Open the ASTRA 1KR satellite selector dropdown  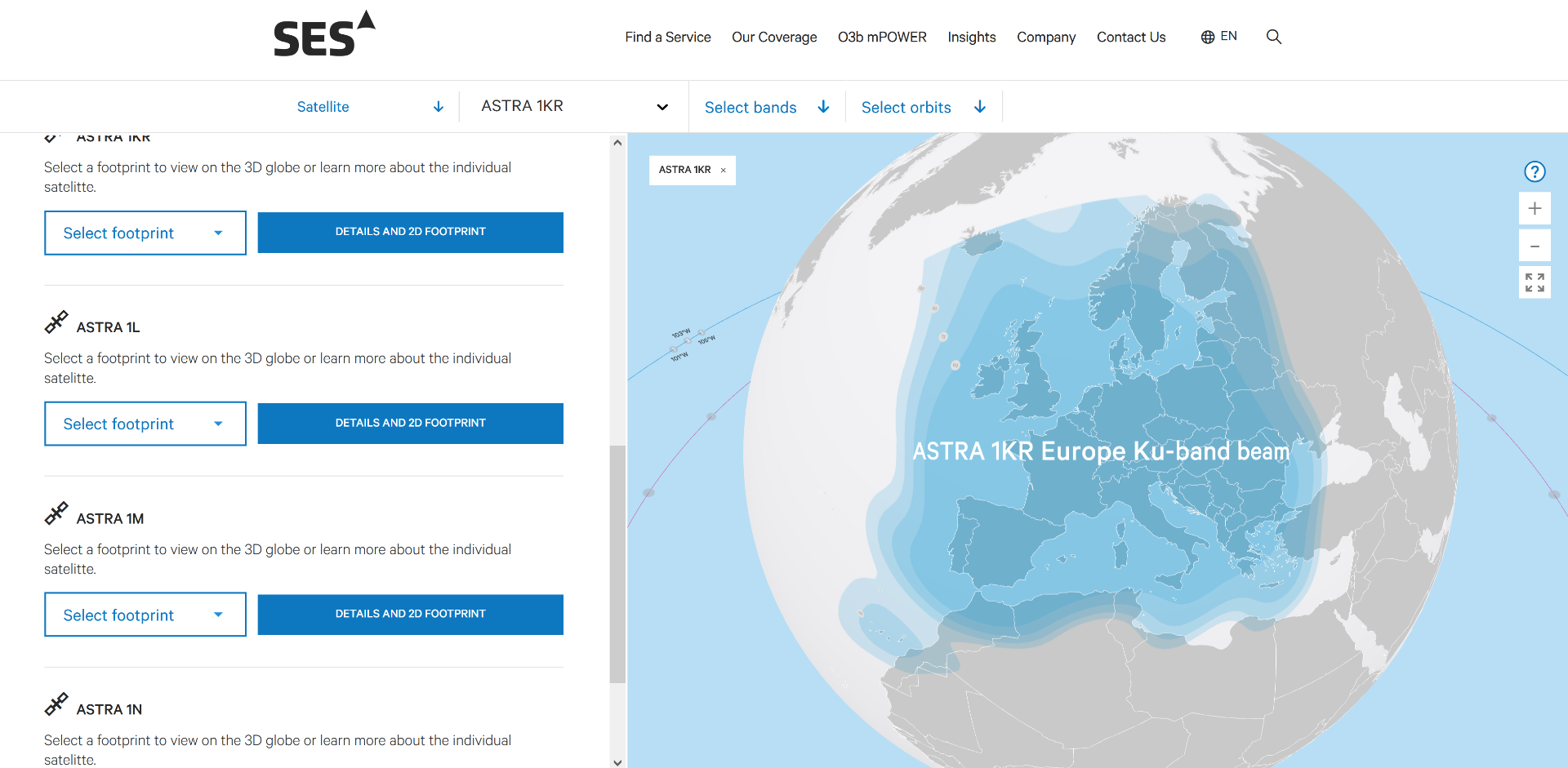tap(574, 107)
